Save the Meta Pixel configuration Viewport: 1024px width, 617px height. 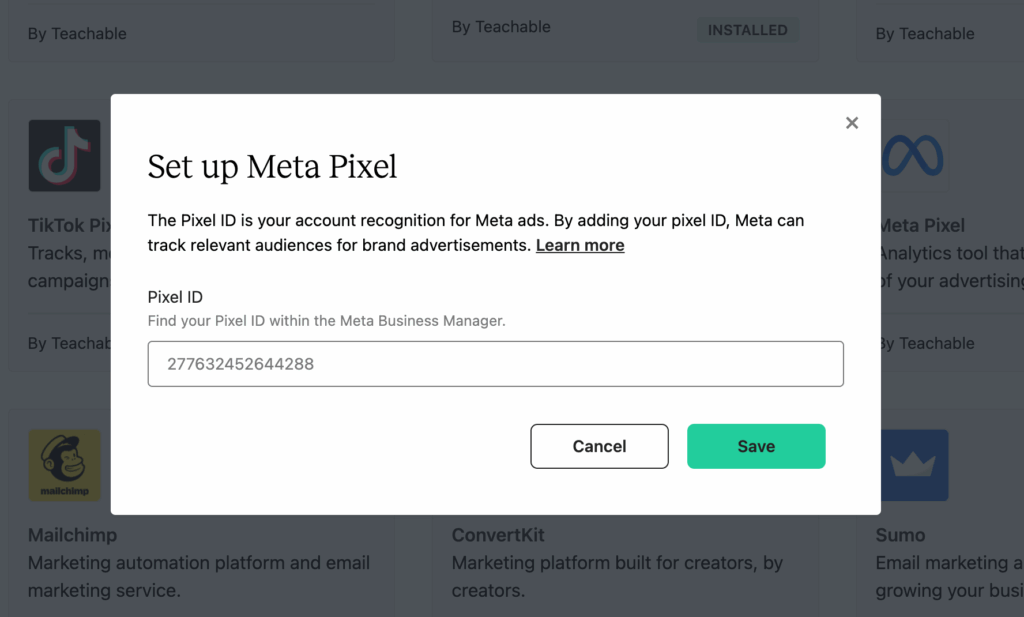pos(756,446)
